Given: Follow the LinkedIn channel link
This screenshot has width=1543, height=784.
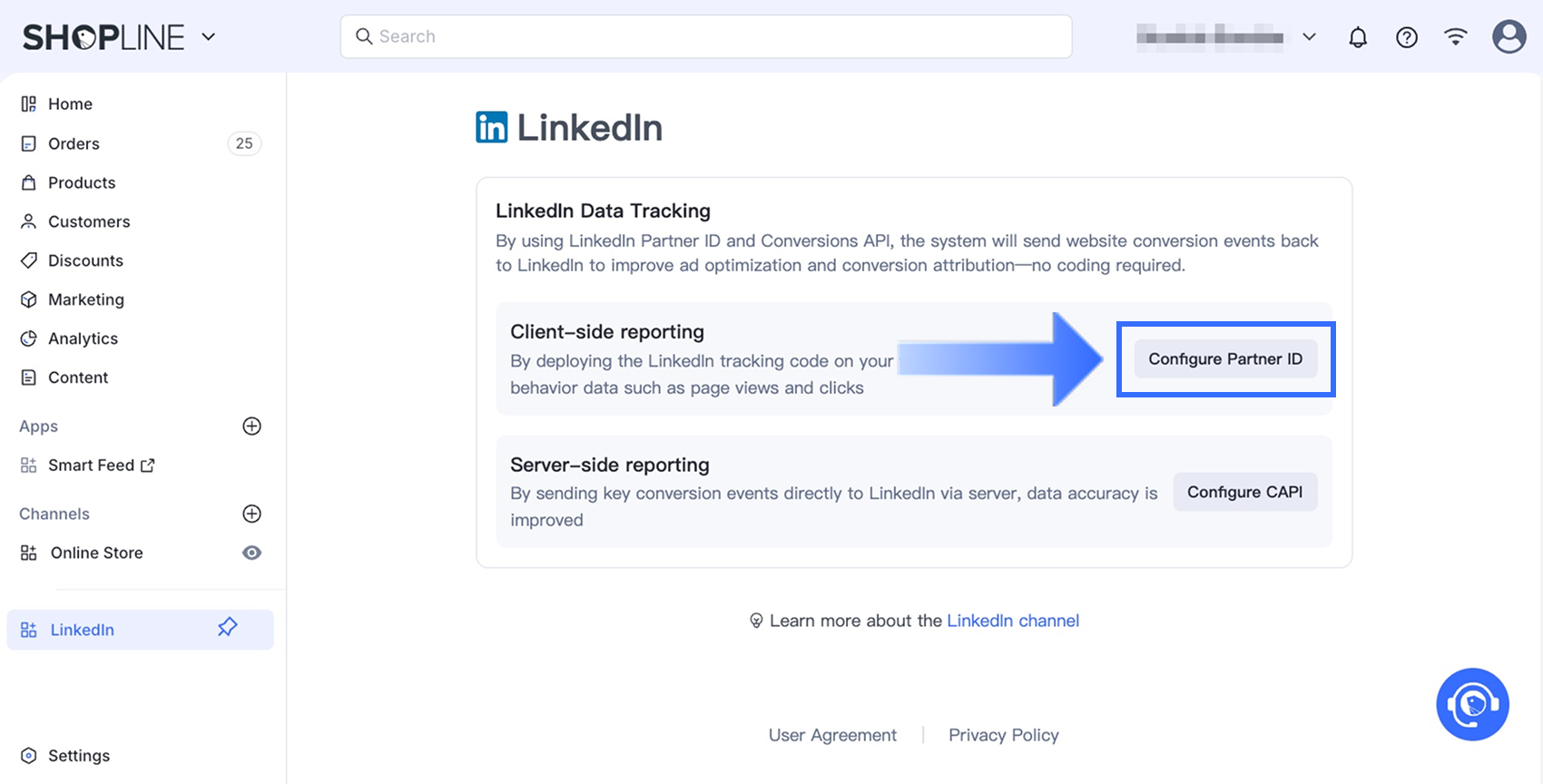Looking at the screenshot, I should pyautogui.click(x=1013, y=621).
